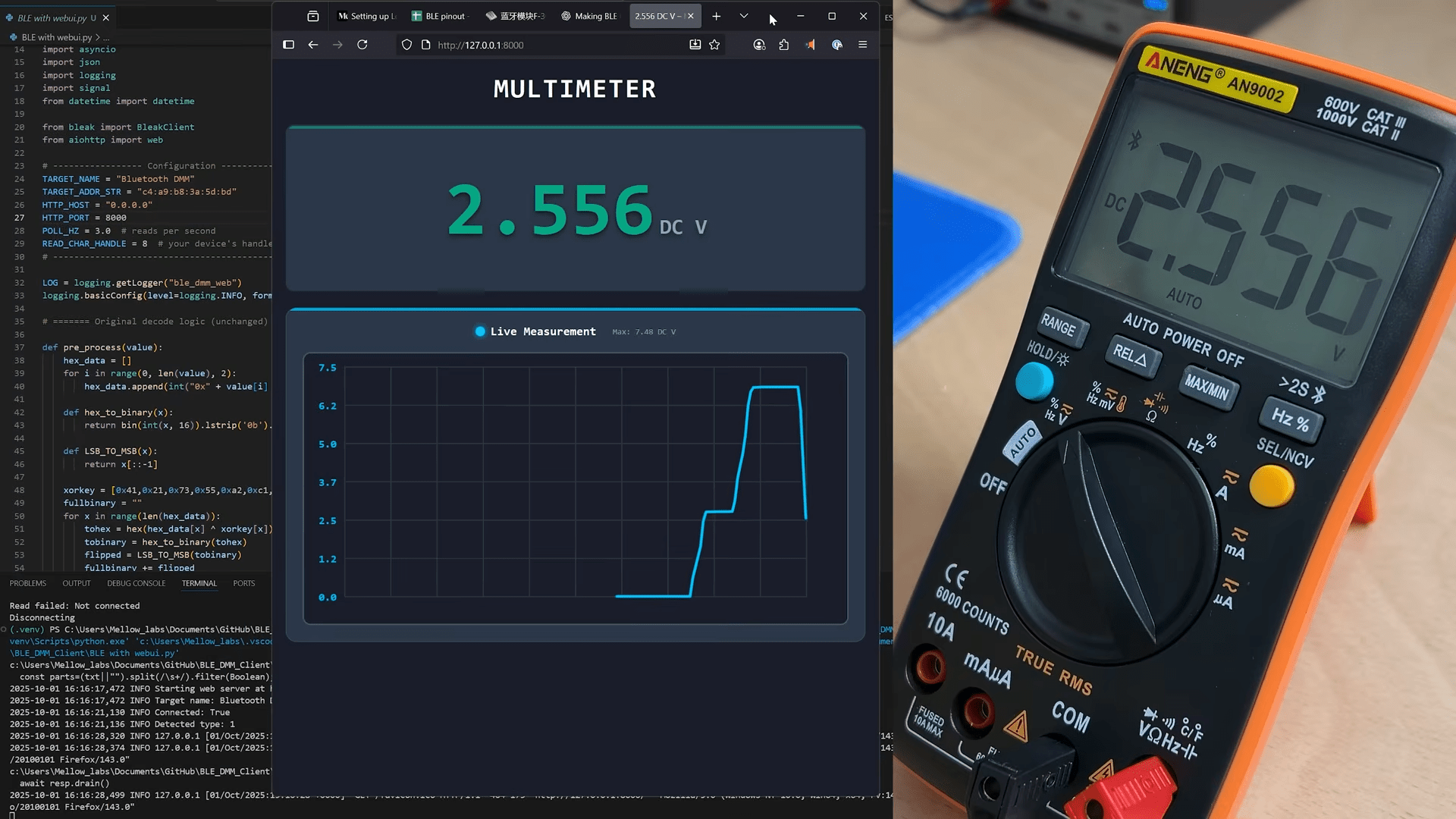Open the Firefox hamburger application menu
Image resolution: width=1456 pixels, height=819 pixels.
pos(862,45)
